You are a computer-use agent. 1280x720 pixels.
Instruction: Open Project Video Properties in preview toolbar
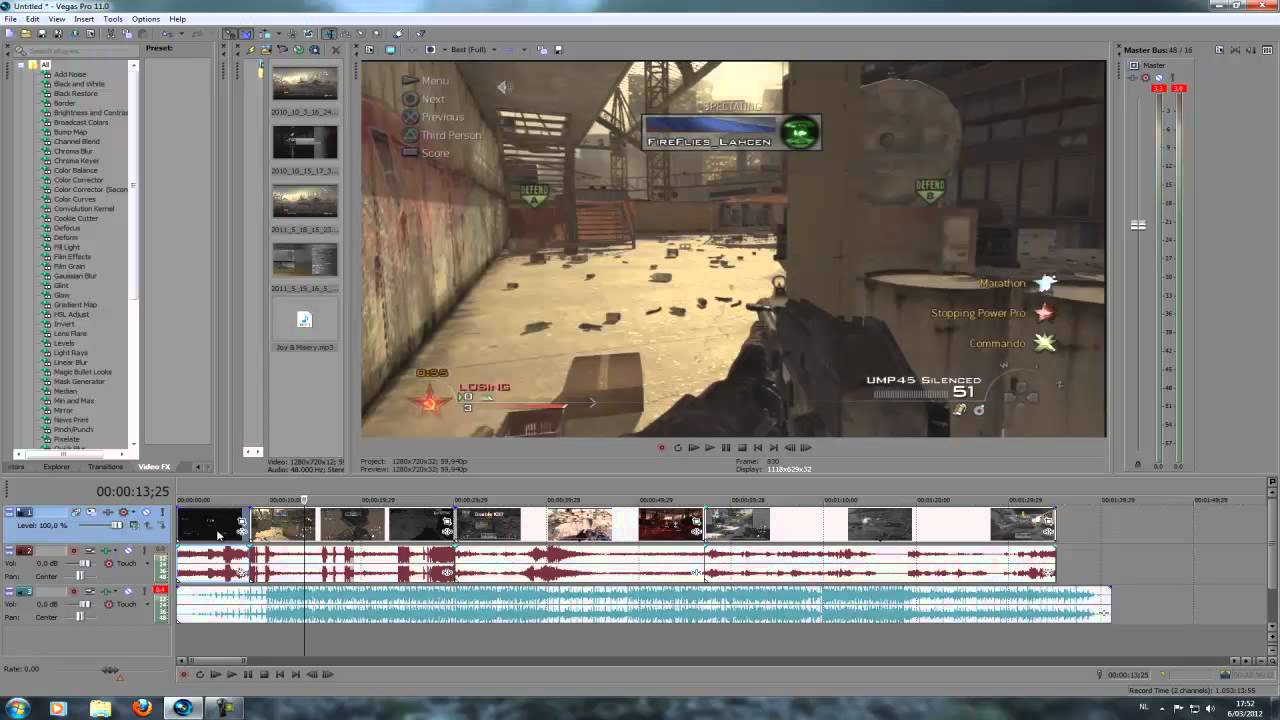pos(369,50)
